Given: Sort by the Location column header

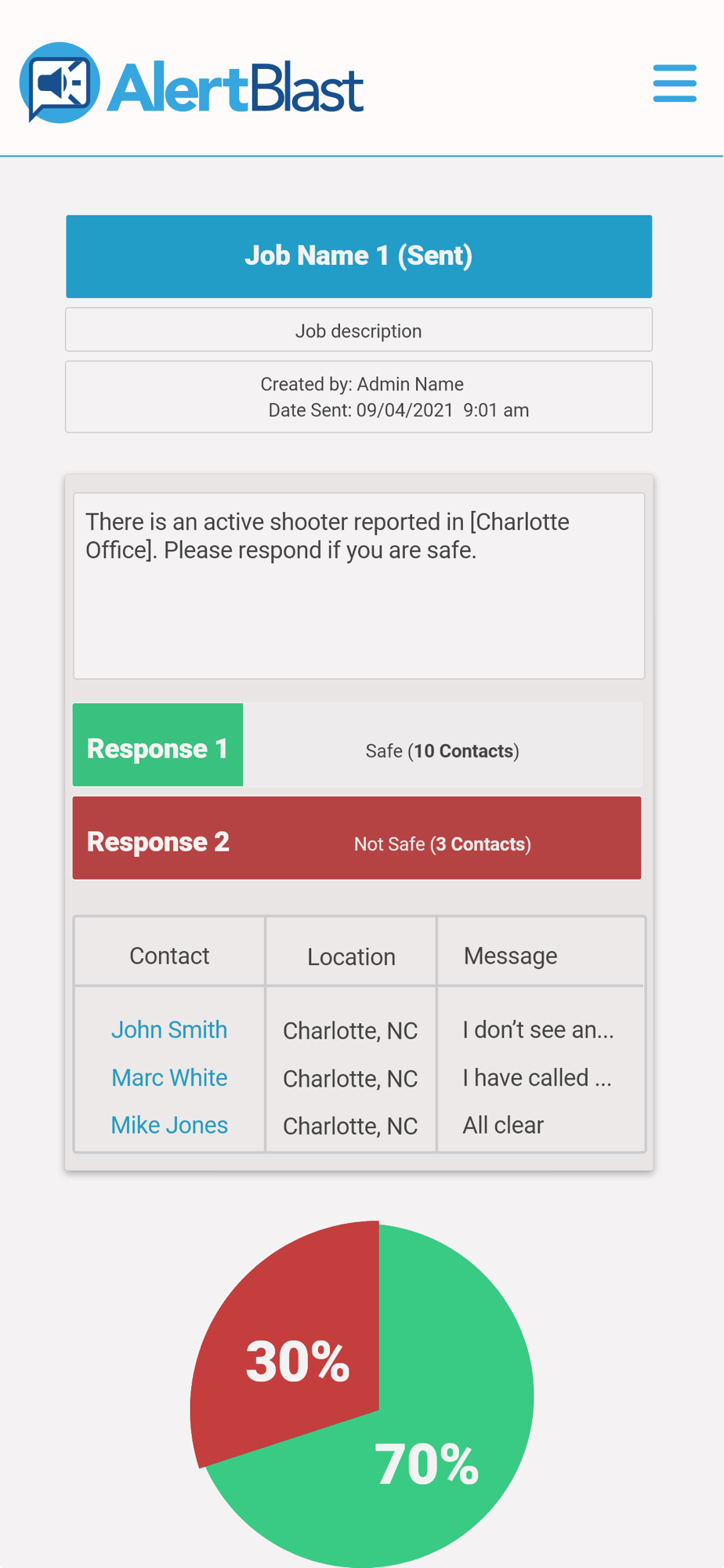Looking at the screenshot, I should pyautogui.click(x=351, y=956).
